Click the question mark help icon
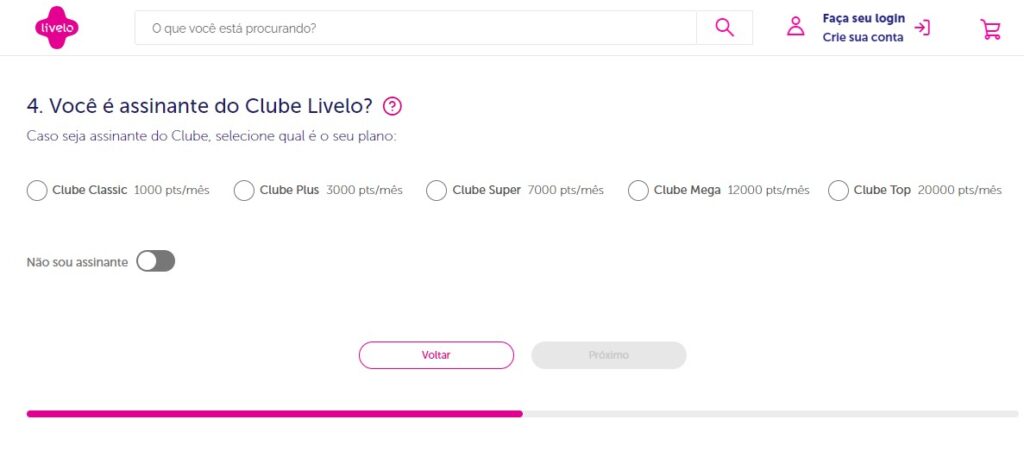Screen dimensions: 1024x451 (x=392, y=106)
